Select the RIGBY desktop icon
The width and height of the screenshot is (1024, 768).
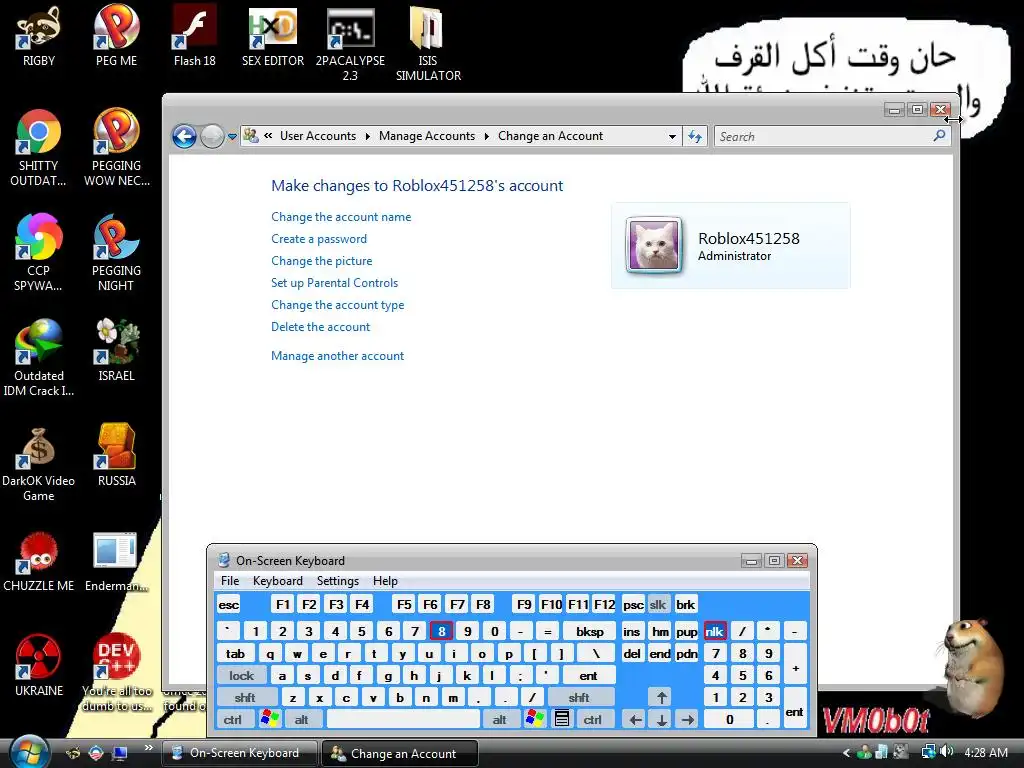[39, 36]
